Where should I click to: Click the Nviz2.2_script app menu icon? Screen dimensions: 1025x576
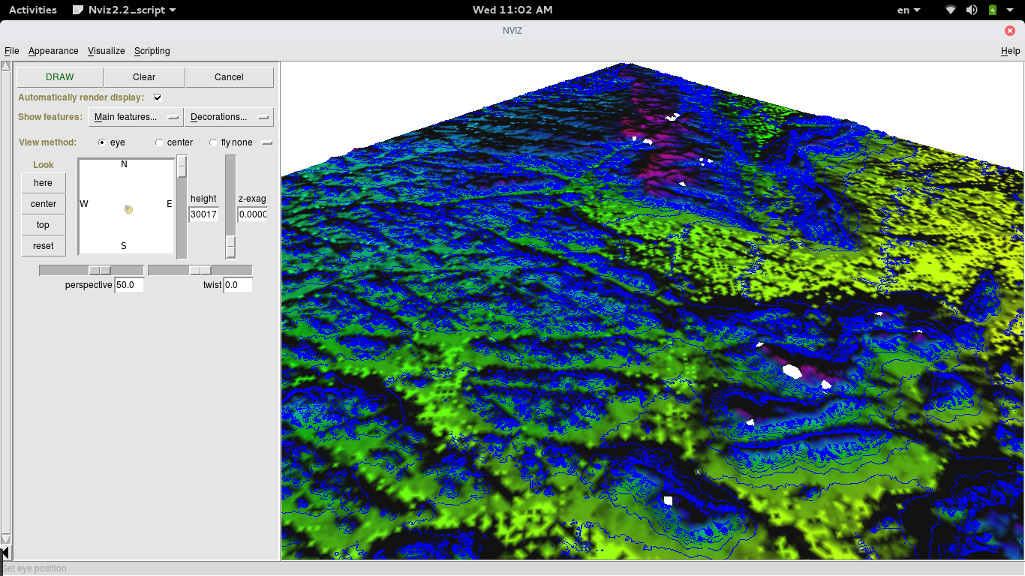78,9
